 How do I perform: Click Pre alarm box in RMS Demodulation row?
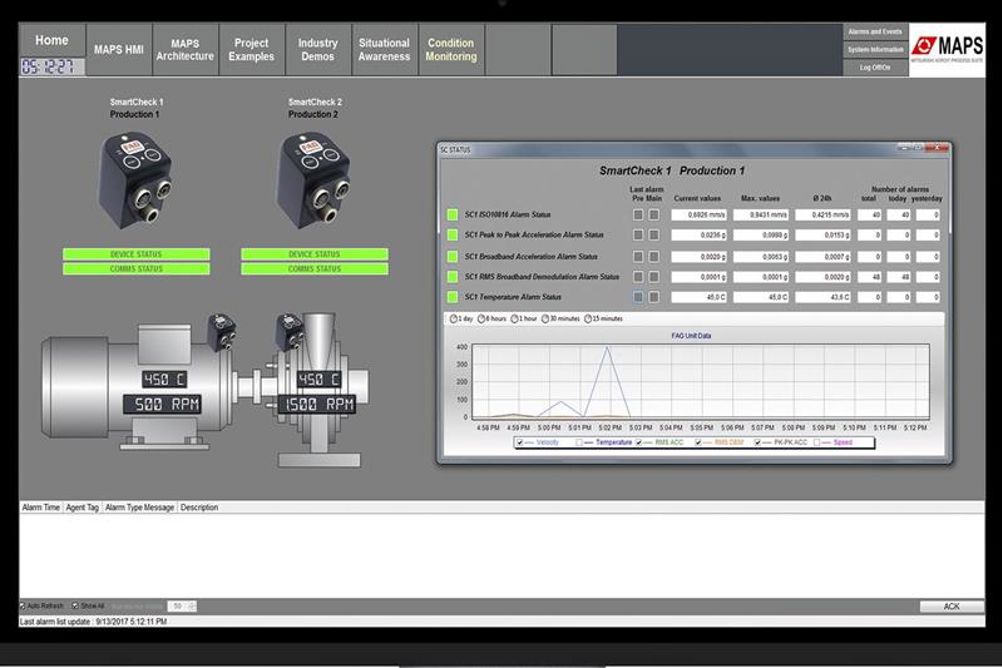click(x=638, y=277)
